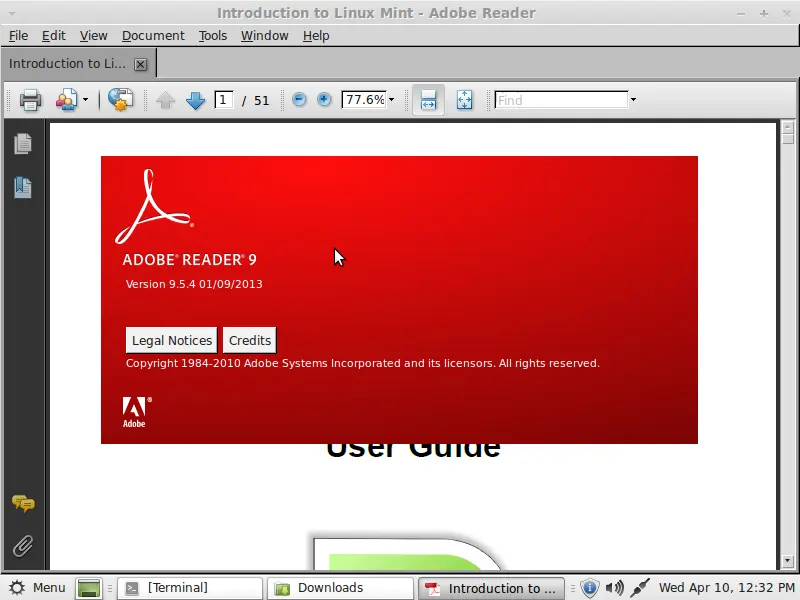
Task: Click the page number field
Action: [x=223, y=99]
